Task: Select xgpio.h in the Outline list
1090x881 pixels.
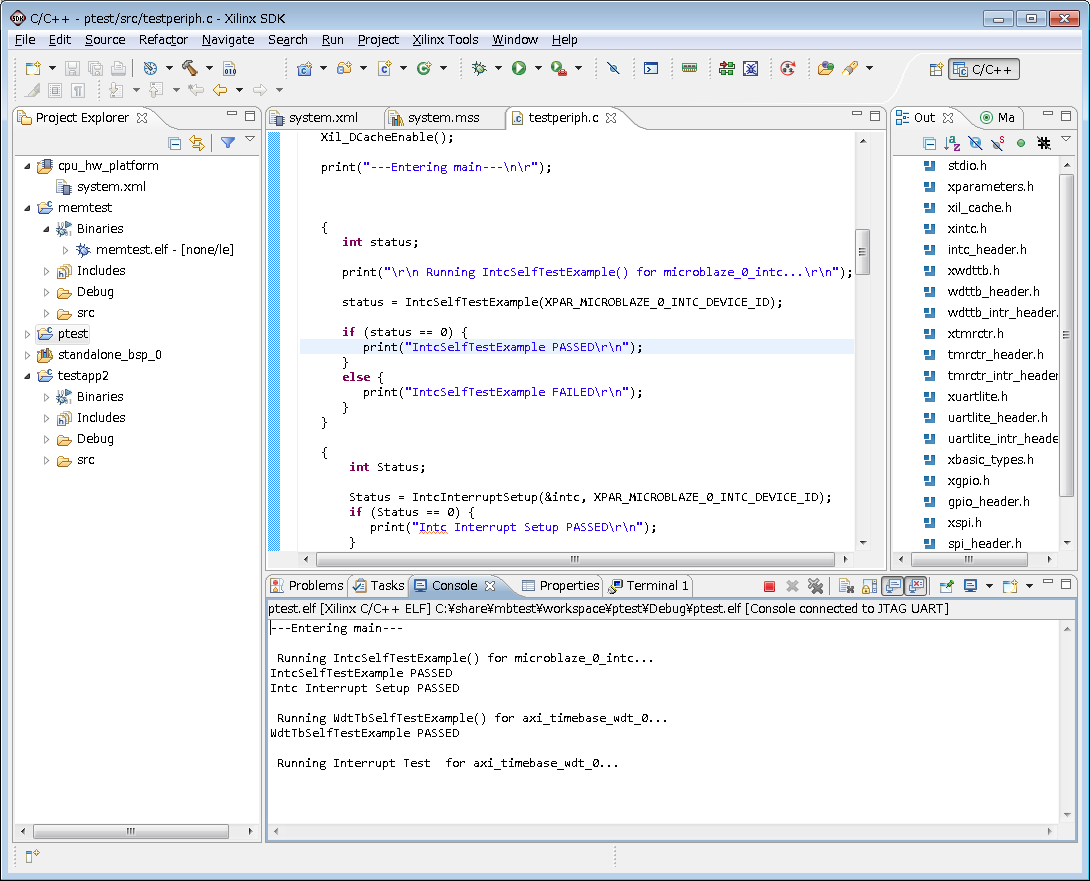Action: pyautogui.click(x=969, y=481)
